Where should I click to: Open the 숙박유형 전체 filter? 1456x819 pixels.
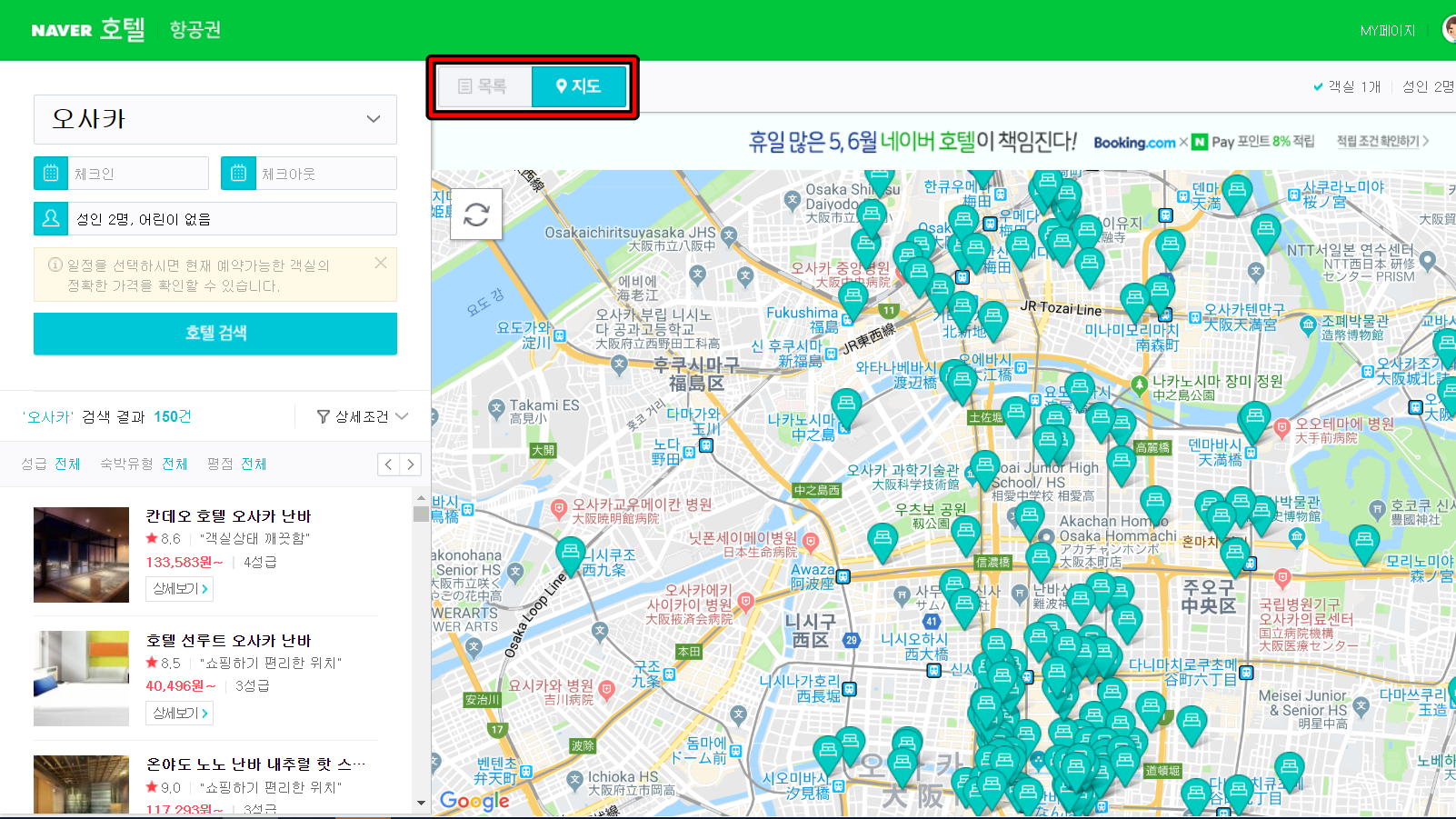144,464
